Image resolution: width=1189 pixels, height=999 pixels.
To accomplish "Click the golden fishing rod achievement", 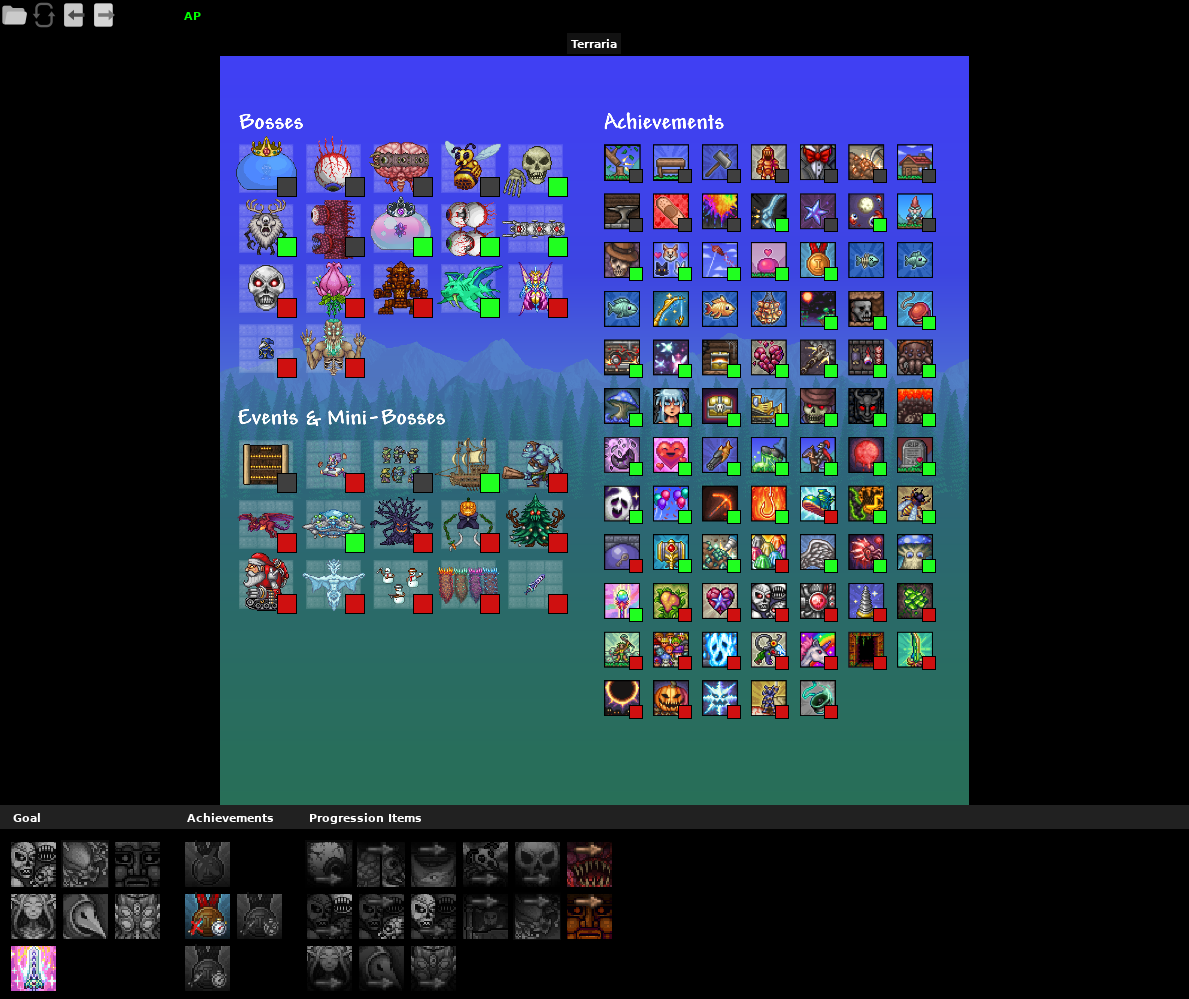I will (671, 309).
